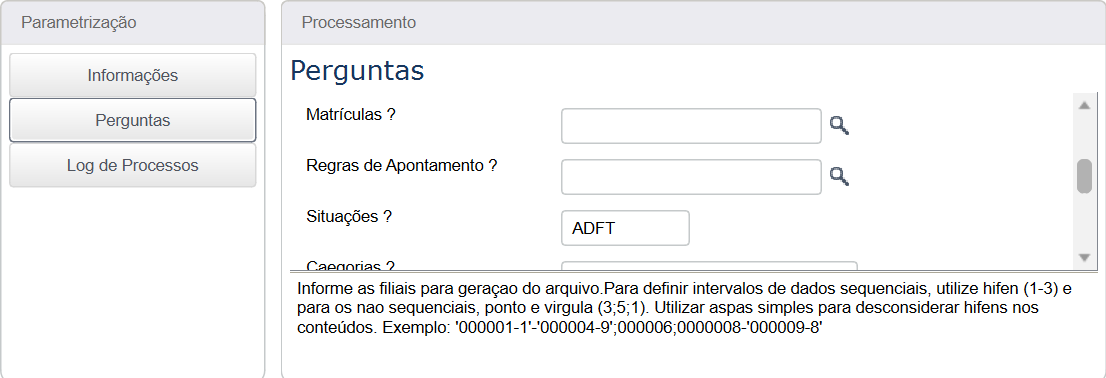Image resolution: width=1106 pixels, height=378 pixels.
Task: Click the 'Regras de Apontamento ?' label
Action: click(x=402, y=166)
